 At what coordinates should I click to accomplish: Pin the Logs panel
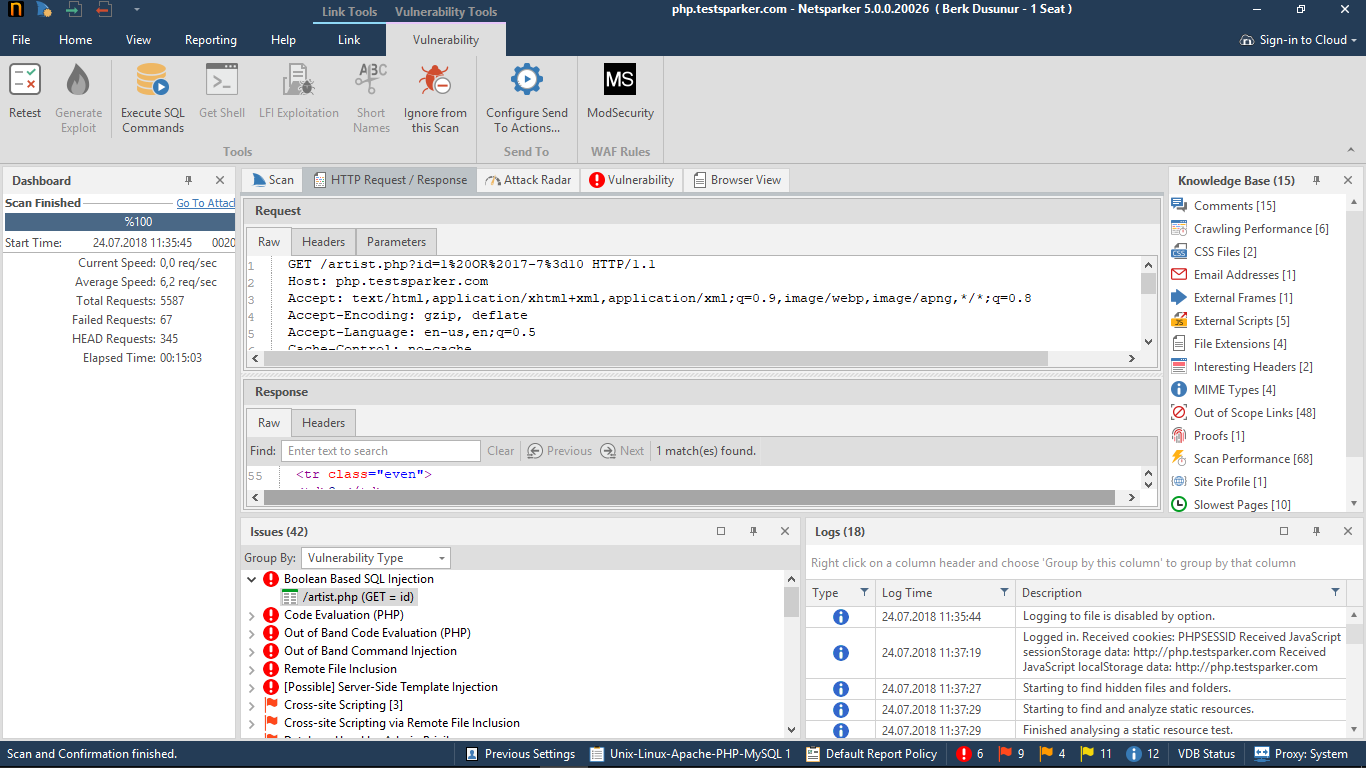point(1316,531)
